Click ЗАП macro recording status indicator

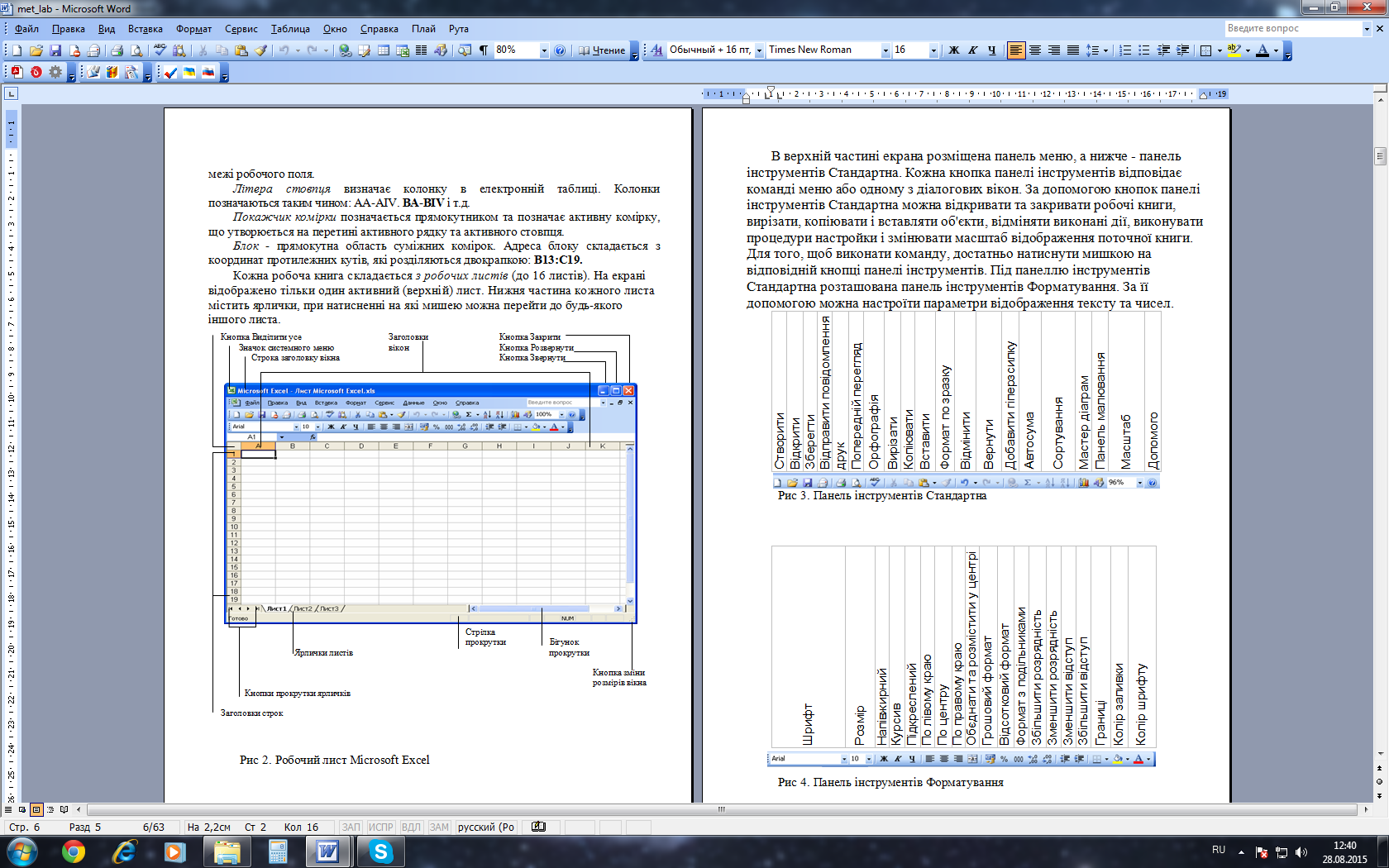pos(351,827)
